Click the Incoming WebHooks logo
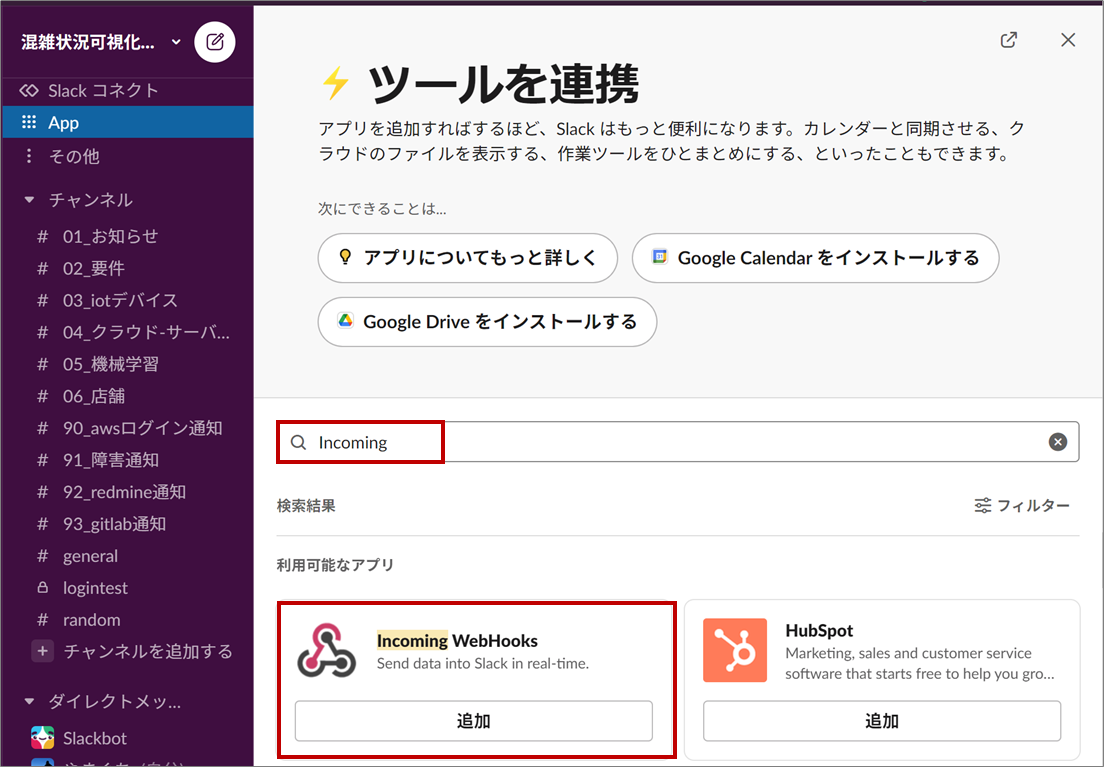Image resolution: width=1104 pixels, height=767 pixels. (327, 651)
